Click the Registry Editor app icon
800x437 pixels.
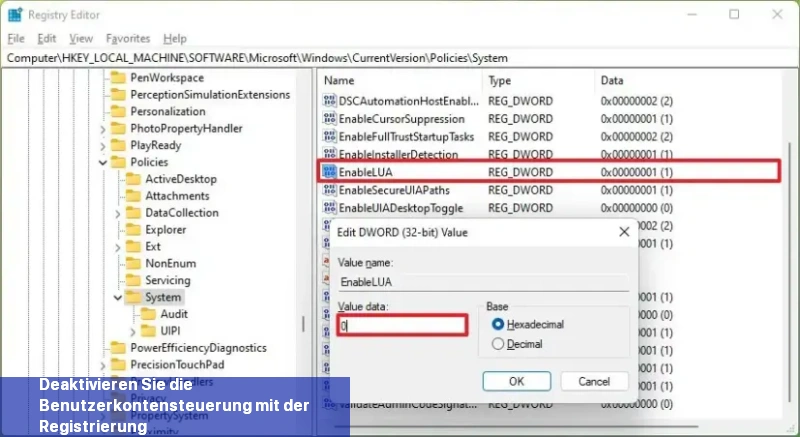tap(15, 15)
